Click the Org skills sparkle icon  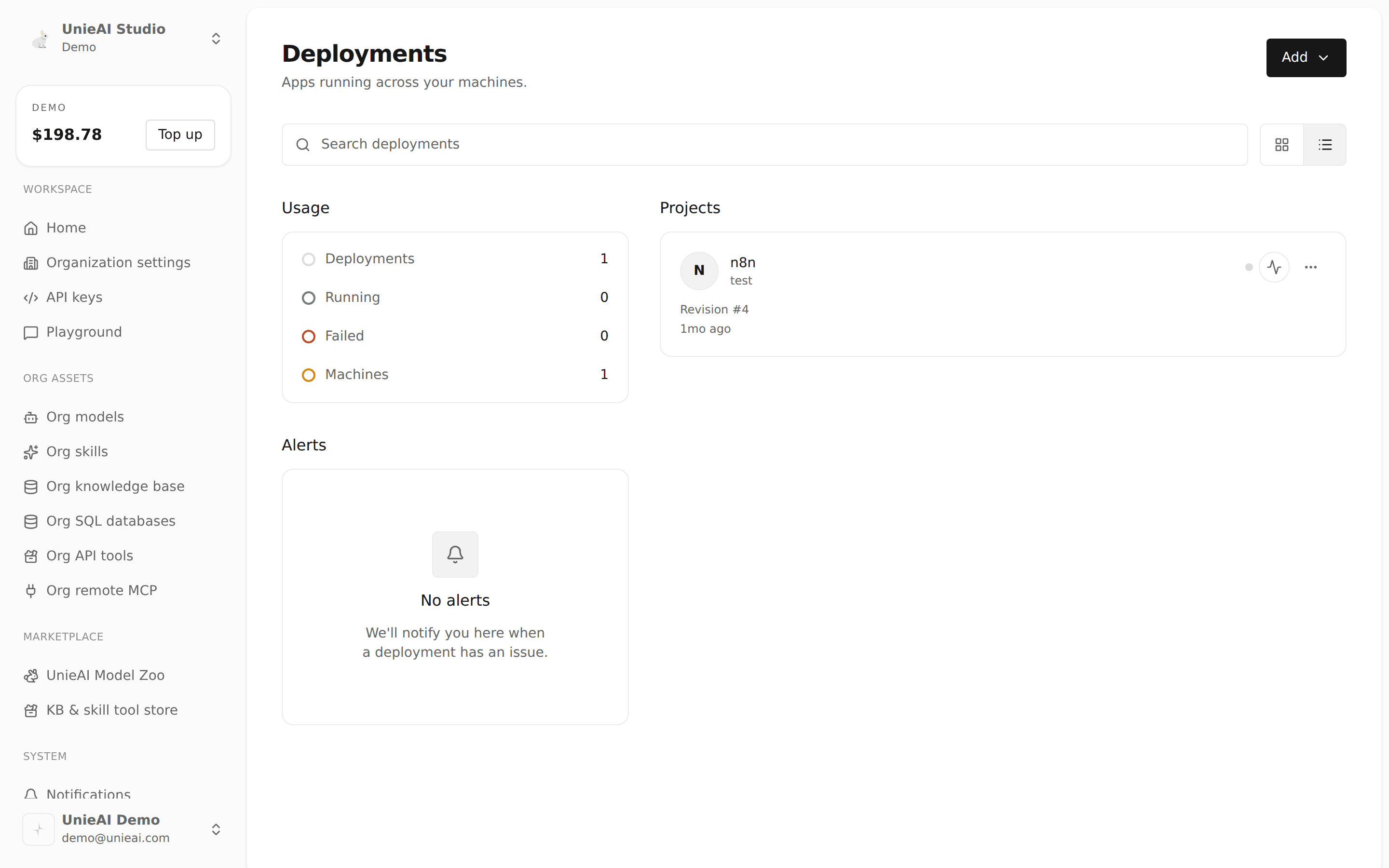31,452
